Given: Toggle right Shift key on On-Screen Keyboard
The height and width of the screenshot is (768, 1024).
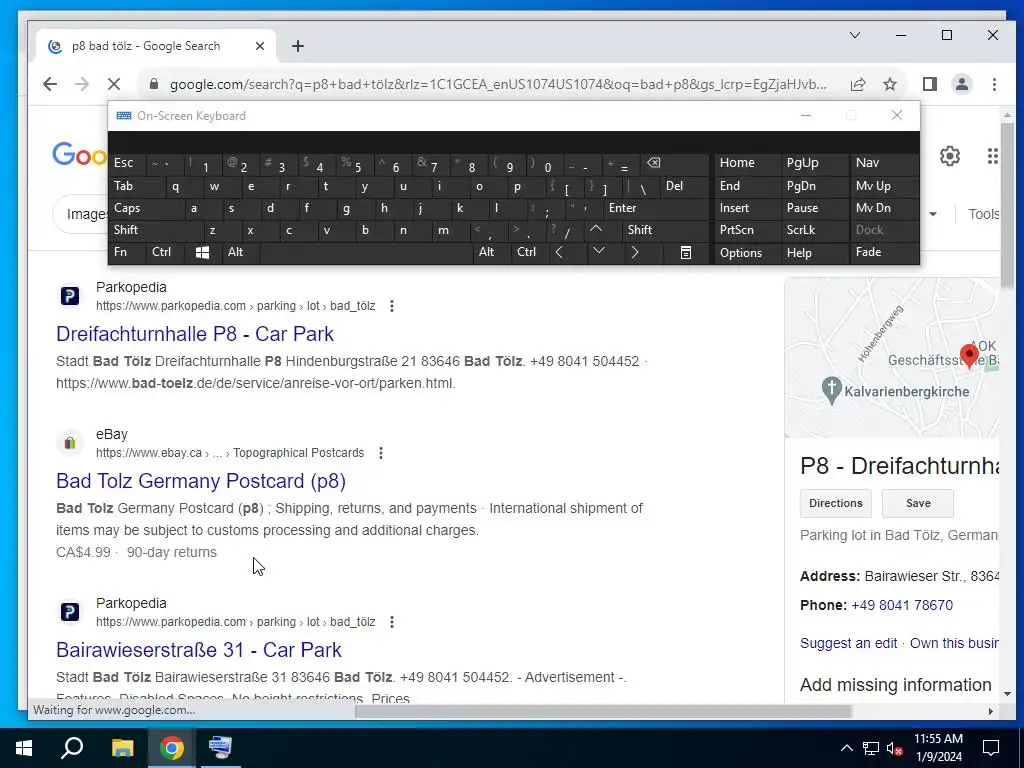Looking at the screenshot, I should (665, 230).
